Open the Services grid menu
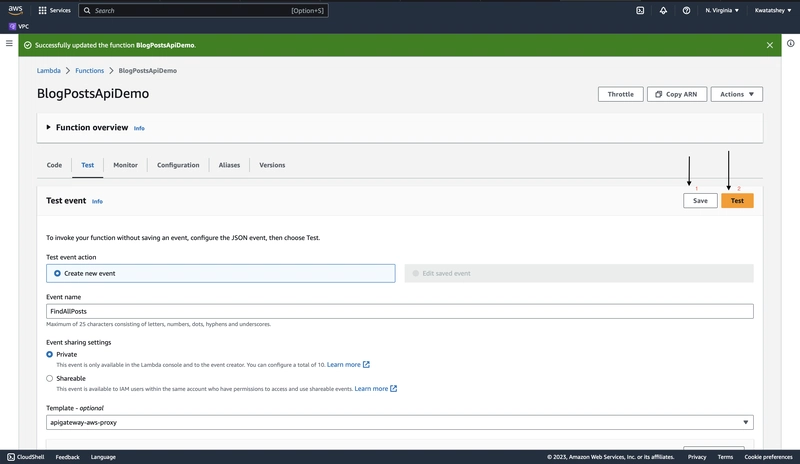This screenshot has height=464, width=800. [54, 10]
